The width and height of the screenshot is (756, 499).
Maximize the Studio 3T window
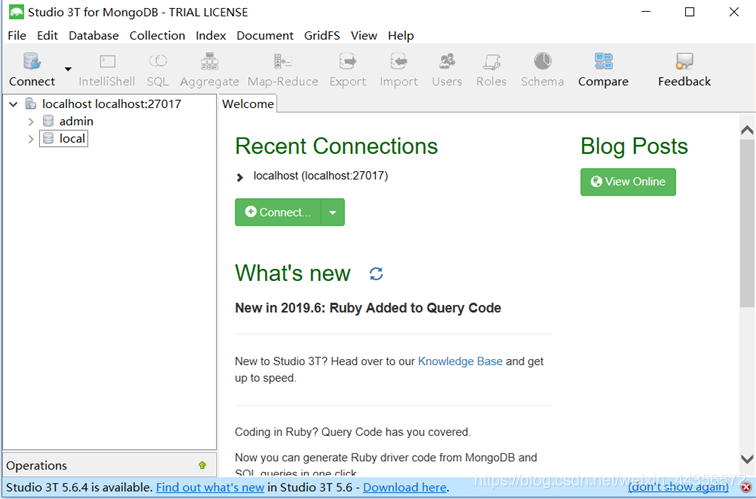coord(689,12)
